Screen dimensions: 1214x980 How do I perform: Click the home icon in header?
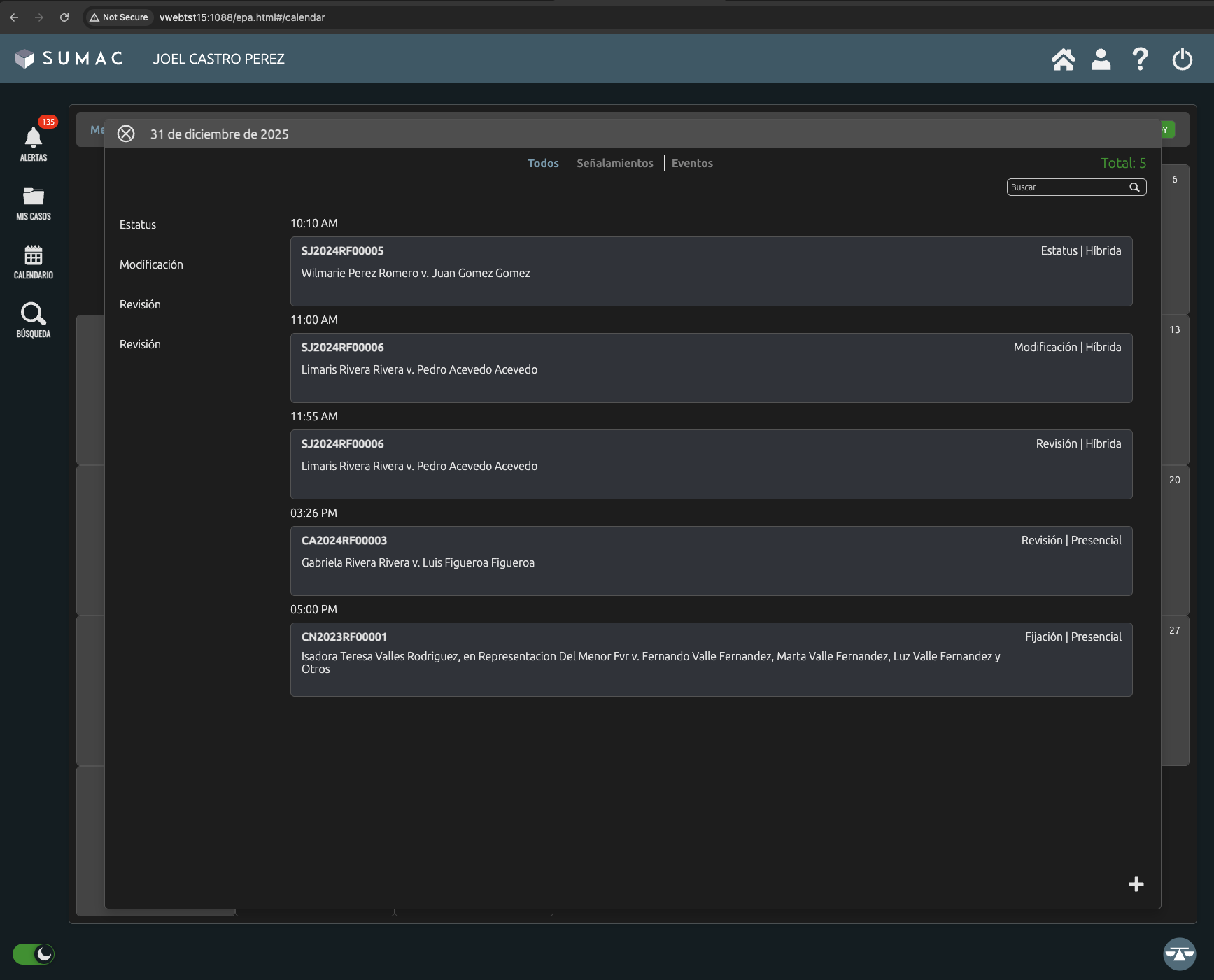[x=1063, y=59]
